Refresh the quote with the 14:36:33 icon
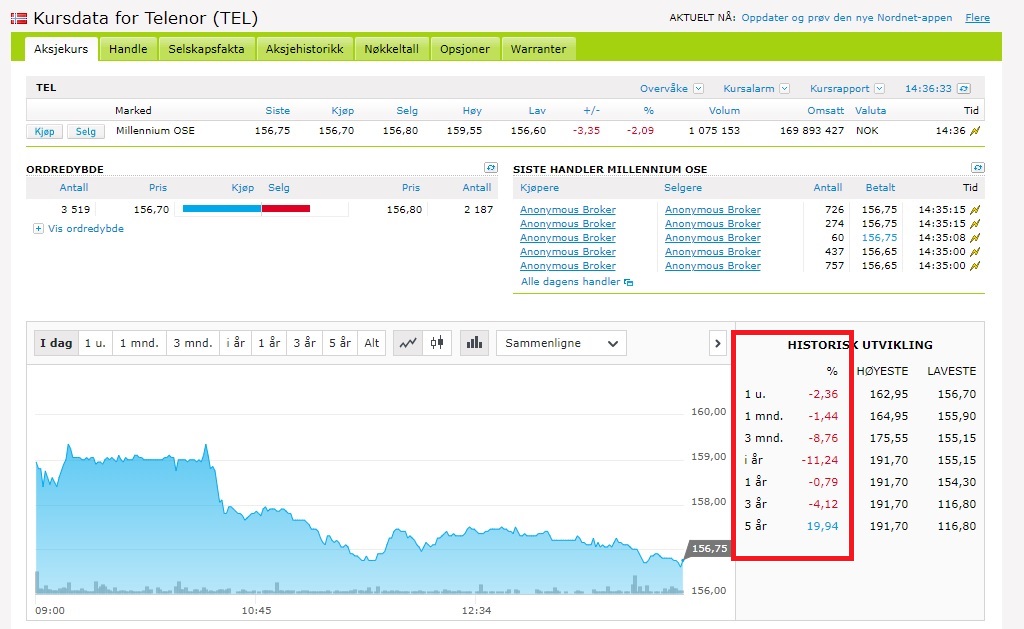The image size is (1024, 629). tap(964, 88)
